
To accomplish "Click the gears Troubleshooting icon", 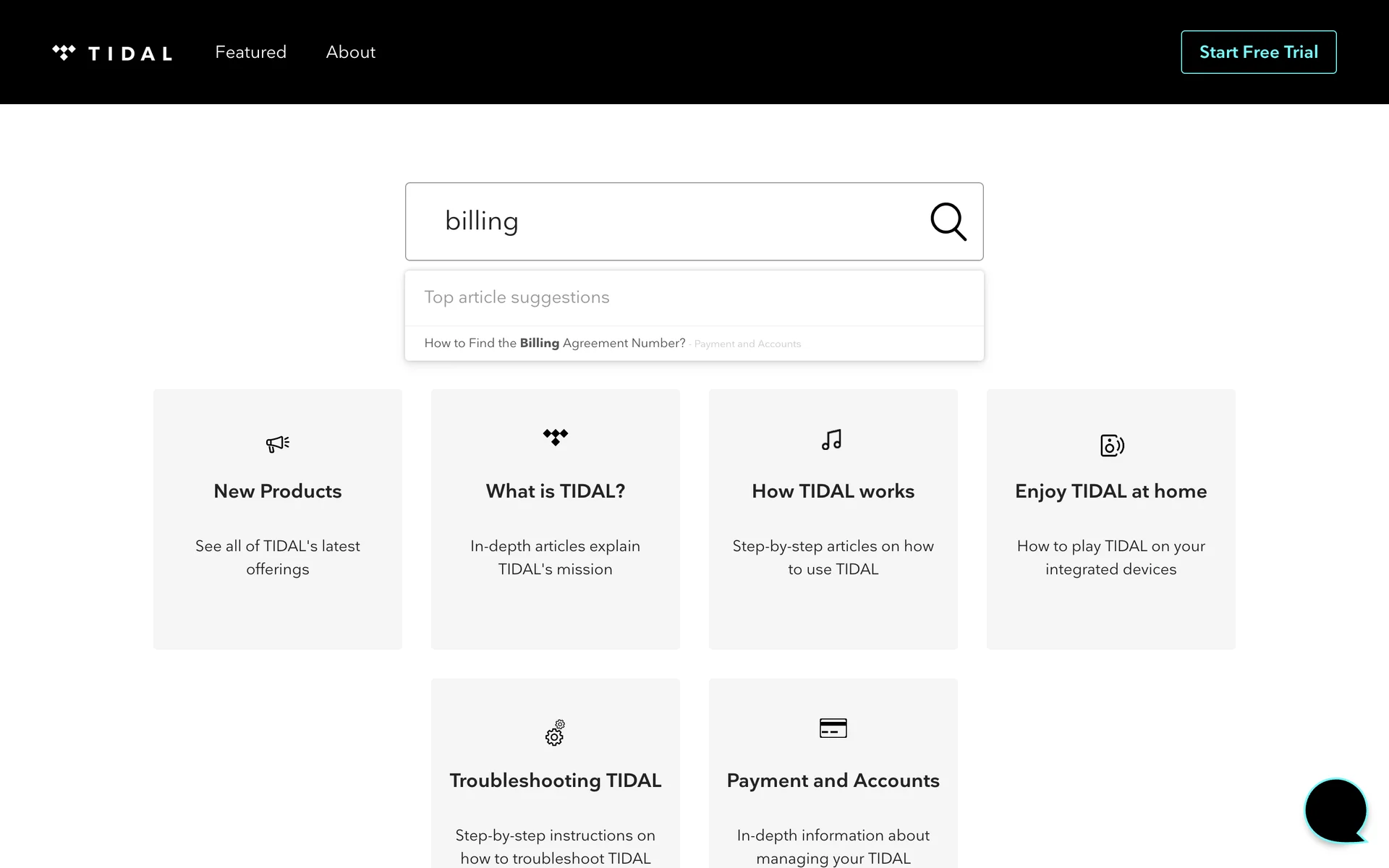I will [555, 733].
